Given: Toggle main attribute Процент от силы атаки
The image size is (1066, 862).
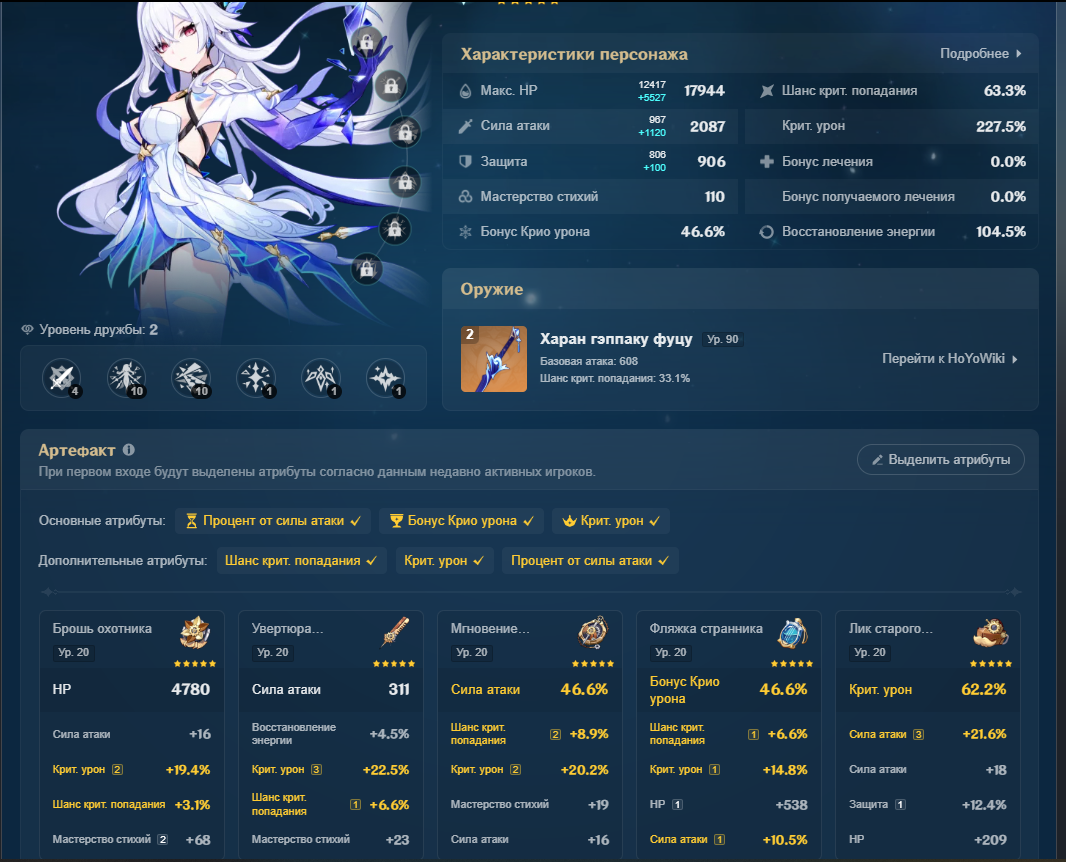Looking at the screenshot, I should pyautogui.click(x=273, y=521).
